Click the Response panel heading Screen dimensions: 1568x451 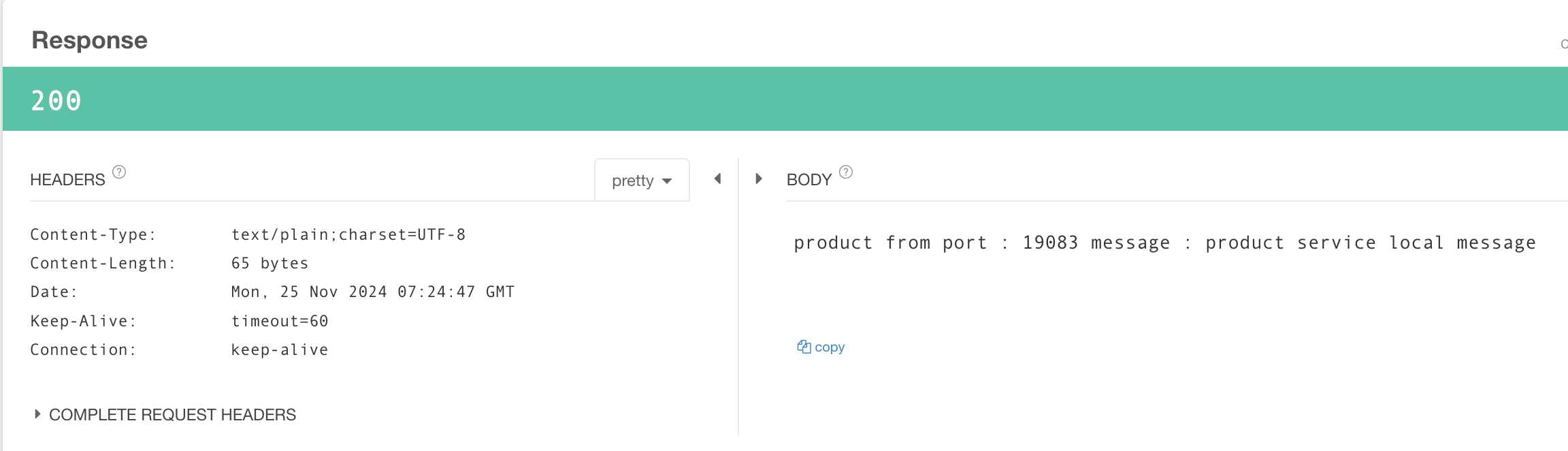(90, 40)
